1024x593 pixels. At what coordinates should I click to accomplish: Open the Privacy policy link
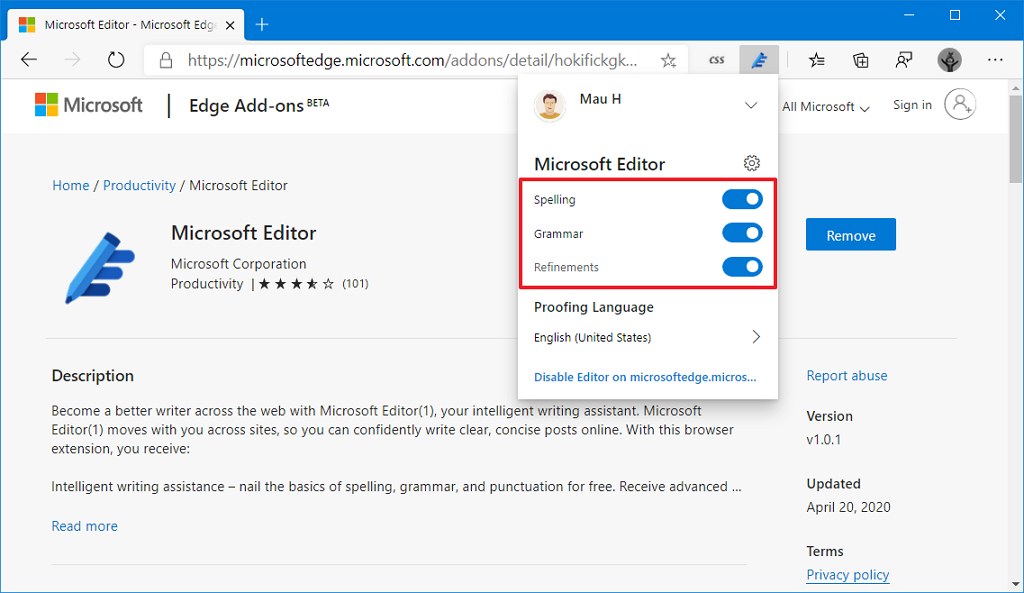[x=847, y=575]
